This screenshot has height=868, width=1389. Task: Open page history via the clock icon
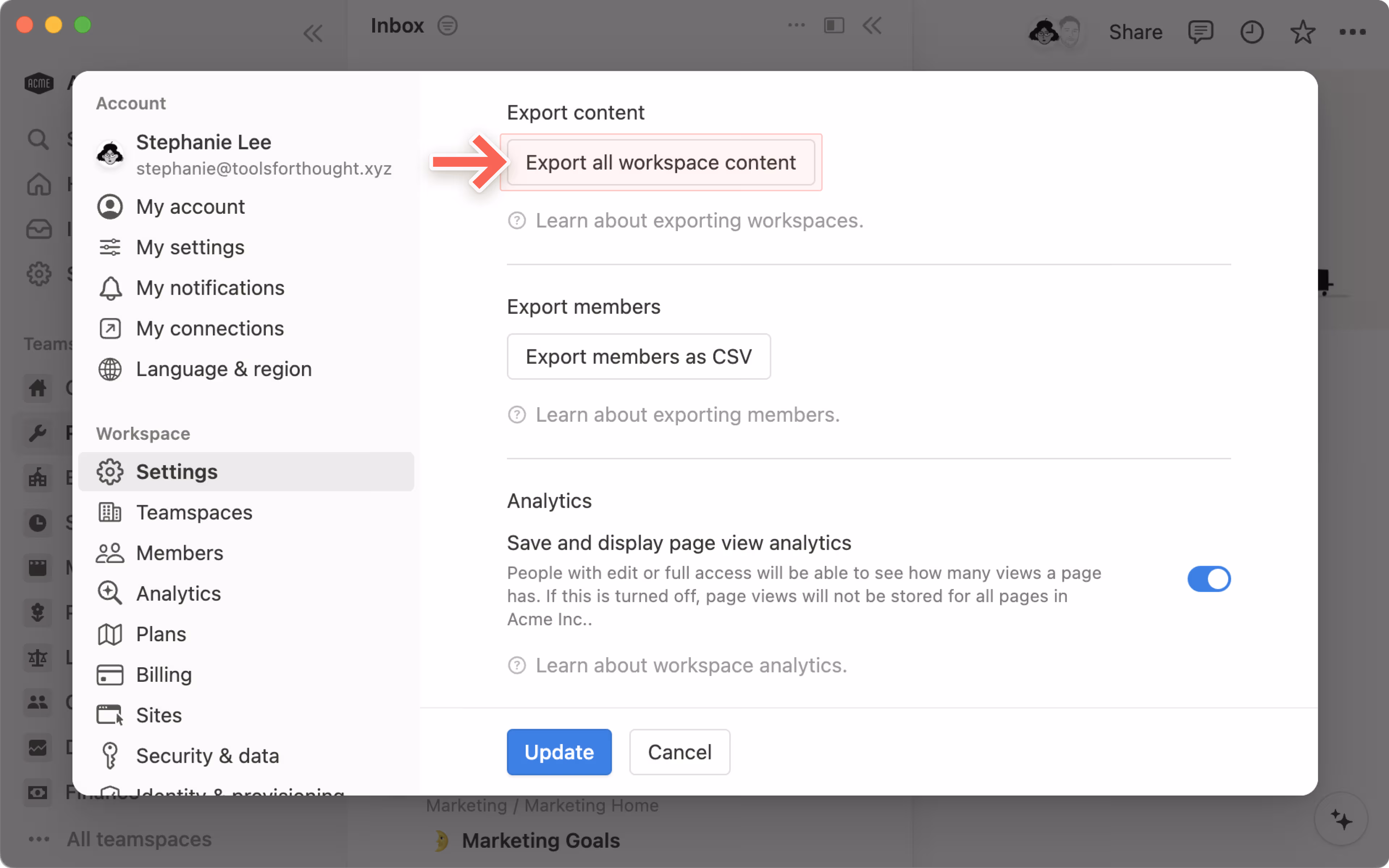click(x=1252, y=32)
